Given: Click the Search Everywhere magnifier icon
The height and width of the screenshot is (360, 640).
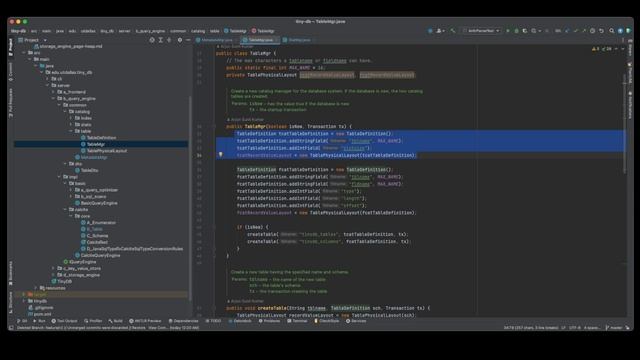Looking at the screenshot, I should pos(611,31).
